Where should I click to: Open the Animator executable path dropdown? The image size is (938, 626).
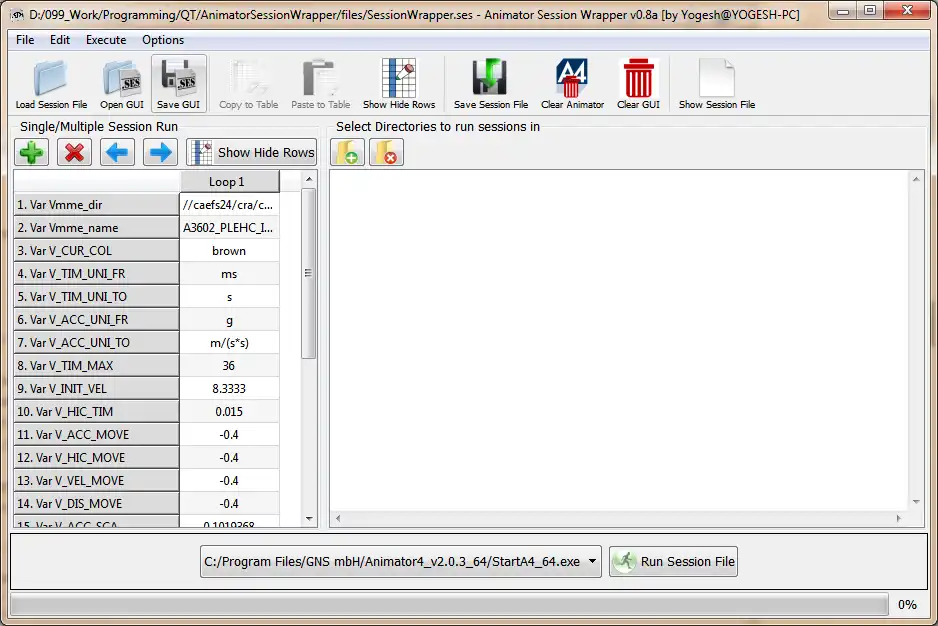(x=401, y=561)
